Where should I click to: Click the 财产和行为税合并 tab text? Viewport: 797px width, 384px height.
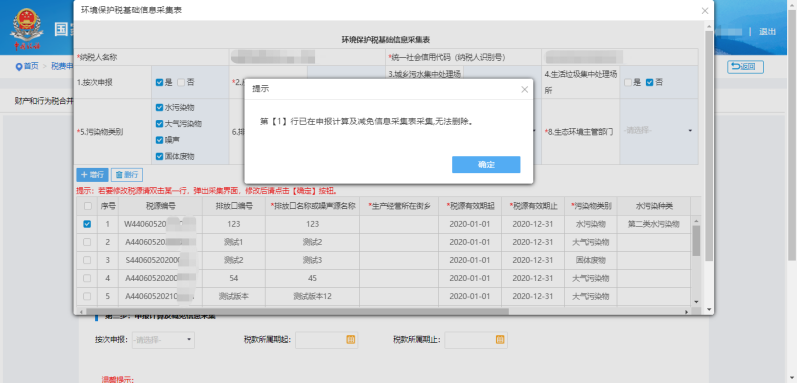pyautogui.click(x=44, y=101)
